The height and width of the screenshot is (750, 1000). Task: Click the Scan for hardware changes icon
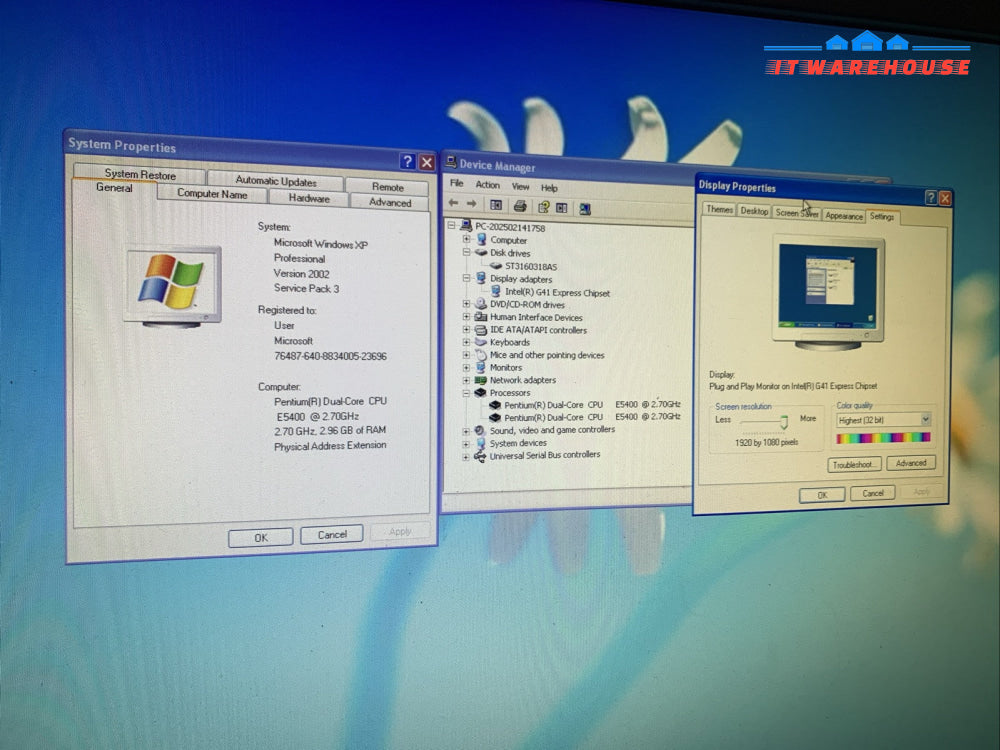point(584,209)
